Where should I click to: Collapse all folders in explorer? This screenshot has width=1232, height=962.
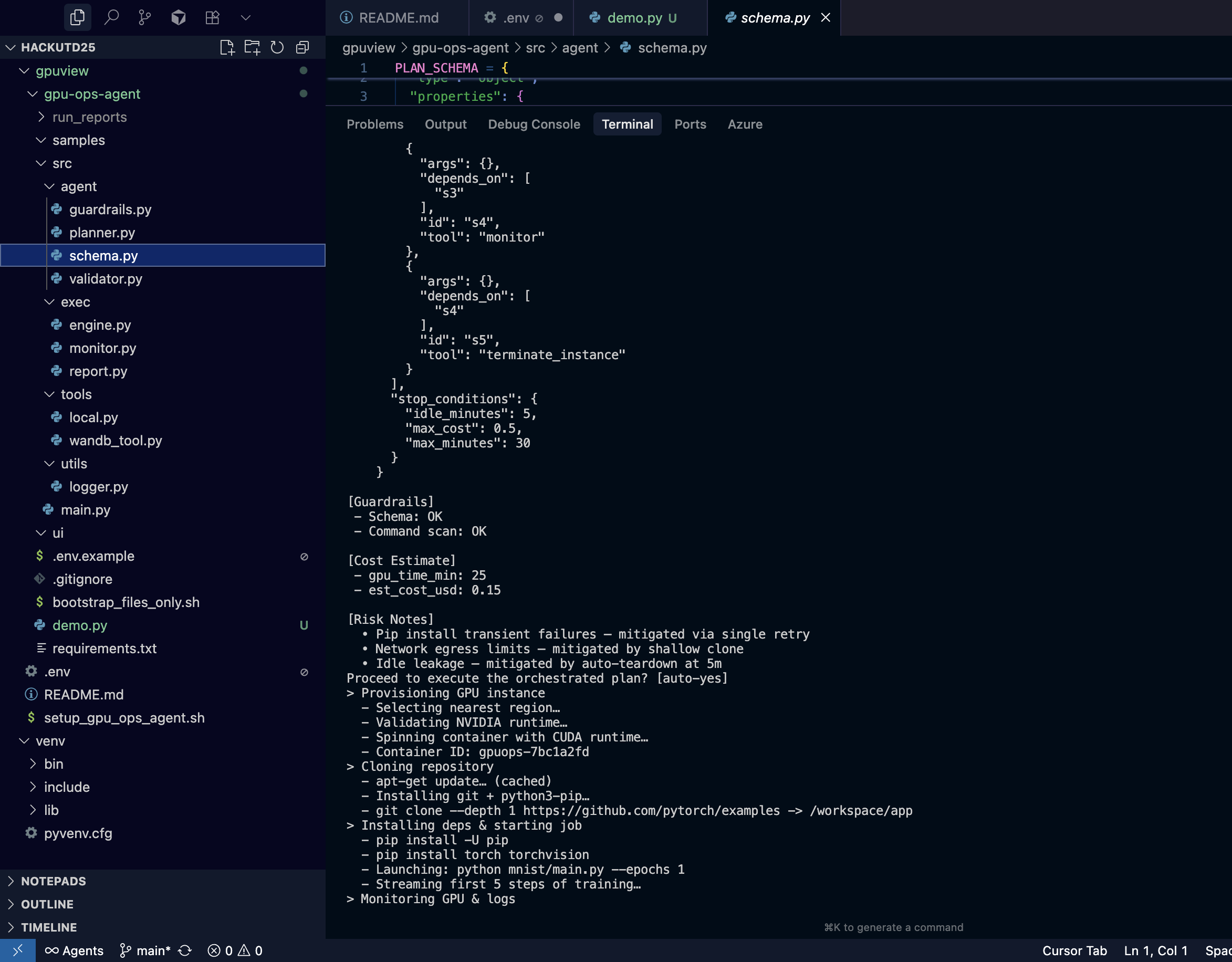click(x=302, y=47)
